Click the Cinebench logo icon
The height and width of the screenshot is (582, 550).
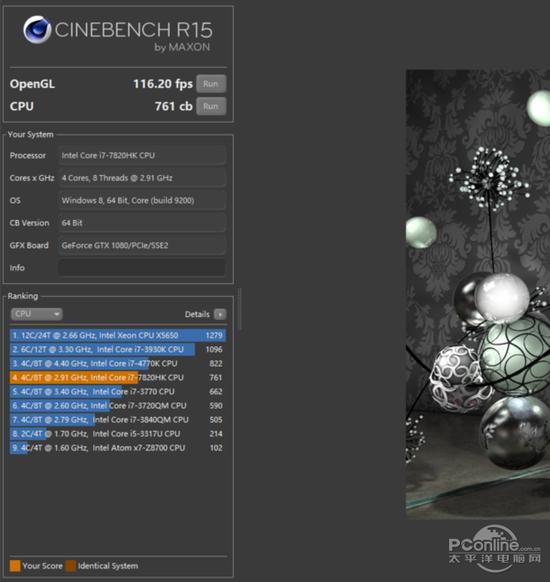point(37,30)
